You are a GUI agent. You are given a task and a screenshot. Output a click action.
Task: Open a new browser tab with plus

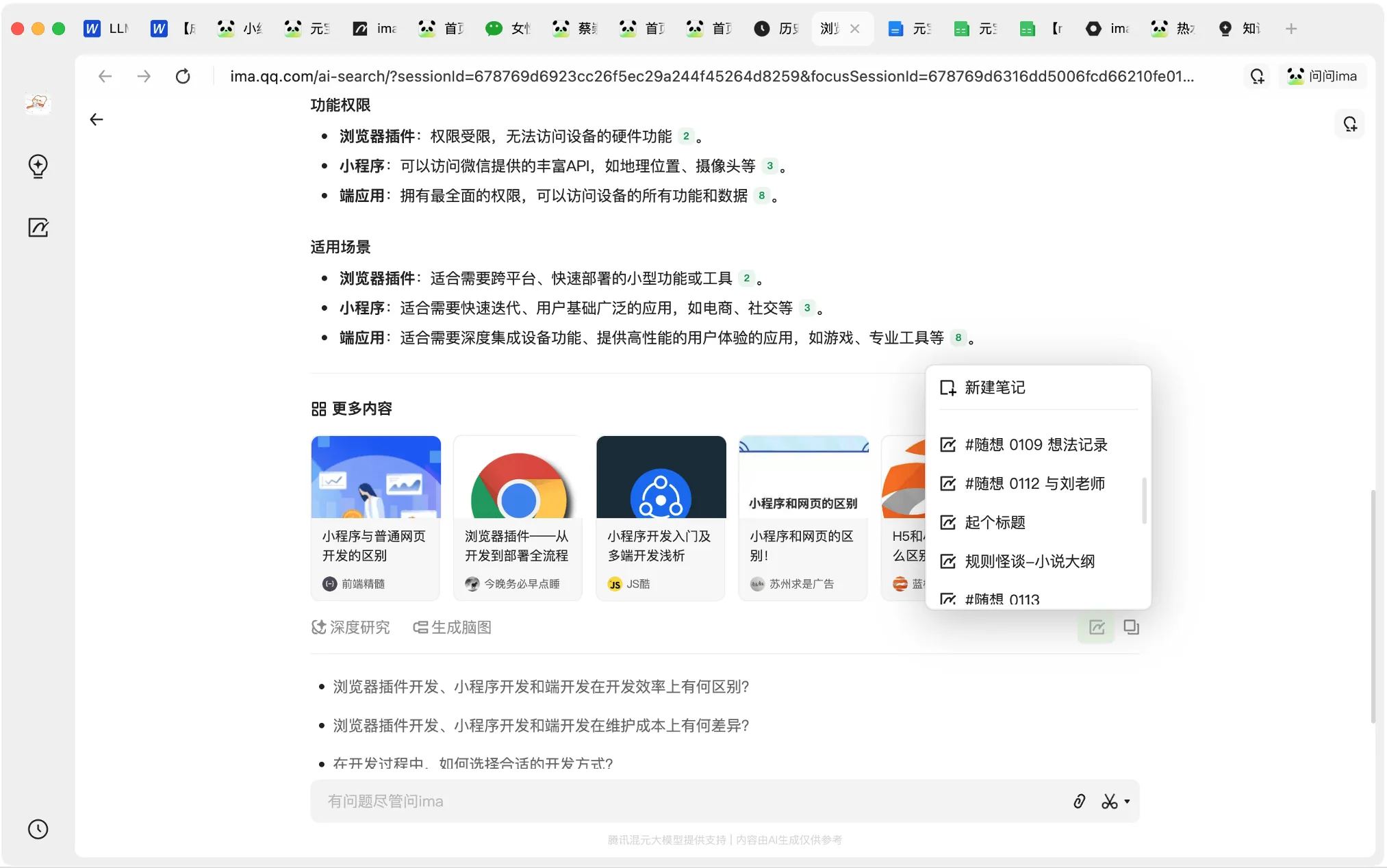point(1290,29)
